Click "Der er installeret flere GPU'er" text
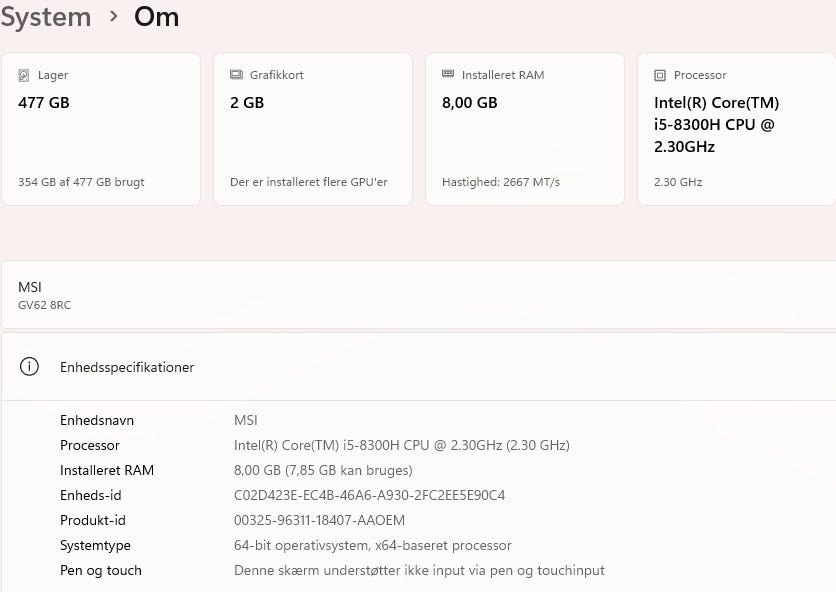836x592 pixels. coord(308,182)
